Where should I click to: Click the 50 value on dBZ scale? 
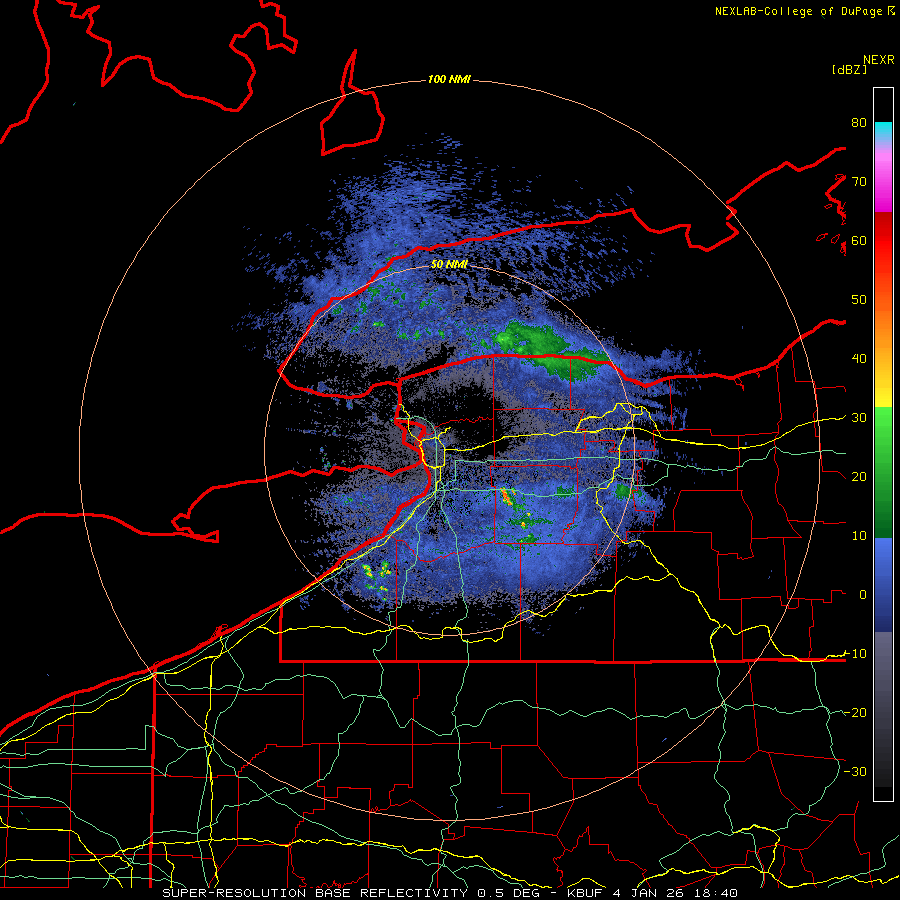click(x=859, y=300)
